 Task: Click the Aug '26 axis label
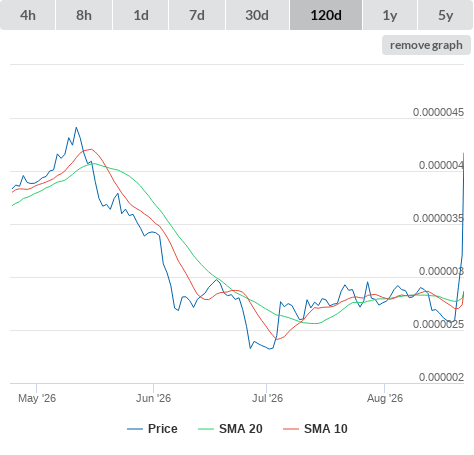(x=385, y=398)
